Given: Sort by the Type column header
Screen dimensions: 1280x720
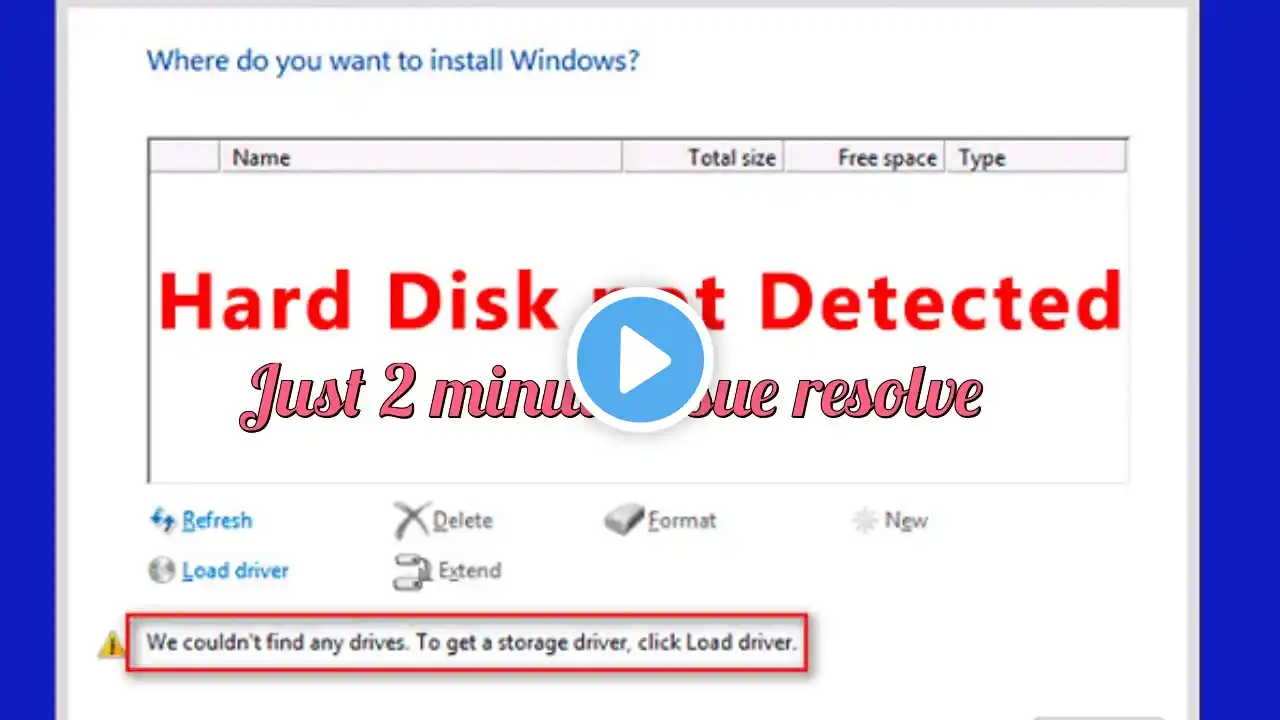Looking at the screenshot, I should coord(1036,157).
